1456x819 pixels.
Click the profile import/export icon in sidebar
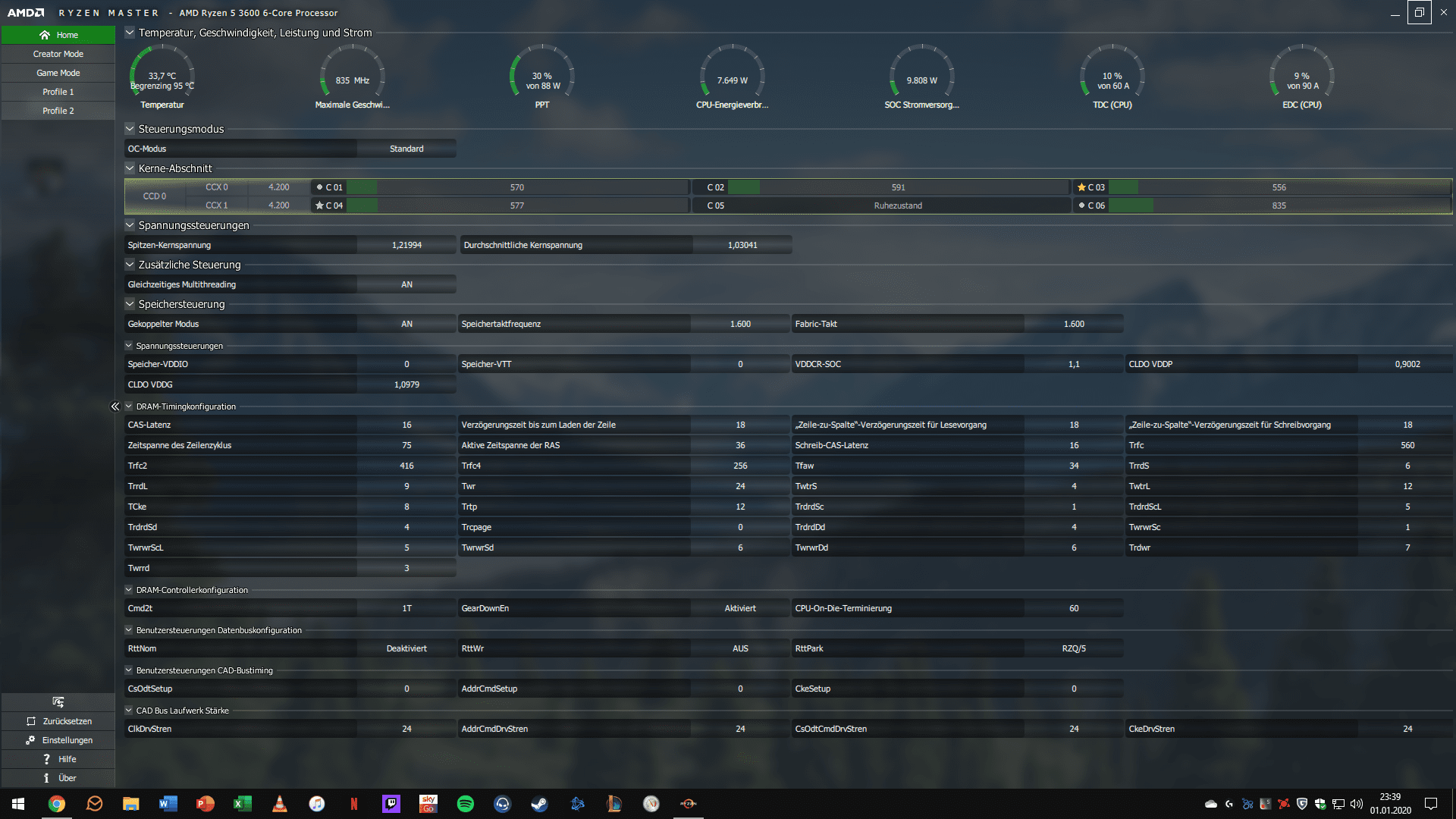pos(58,702)
